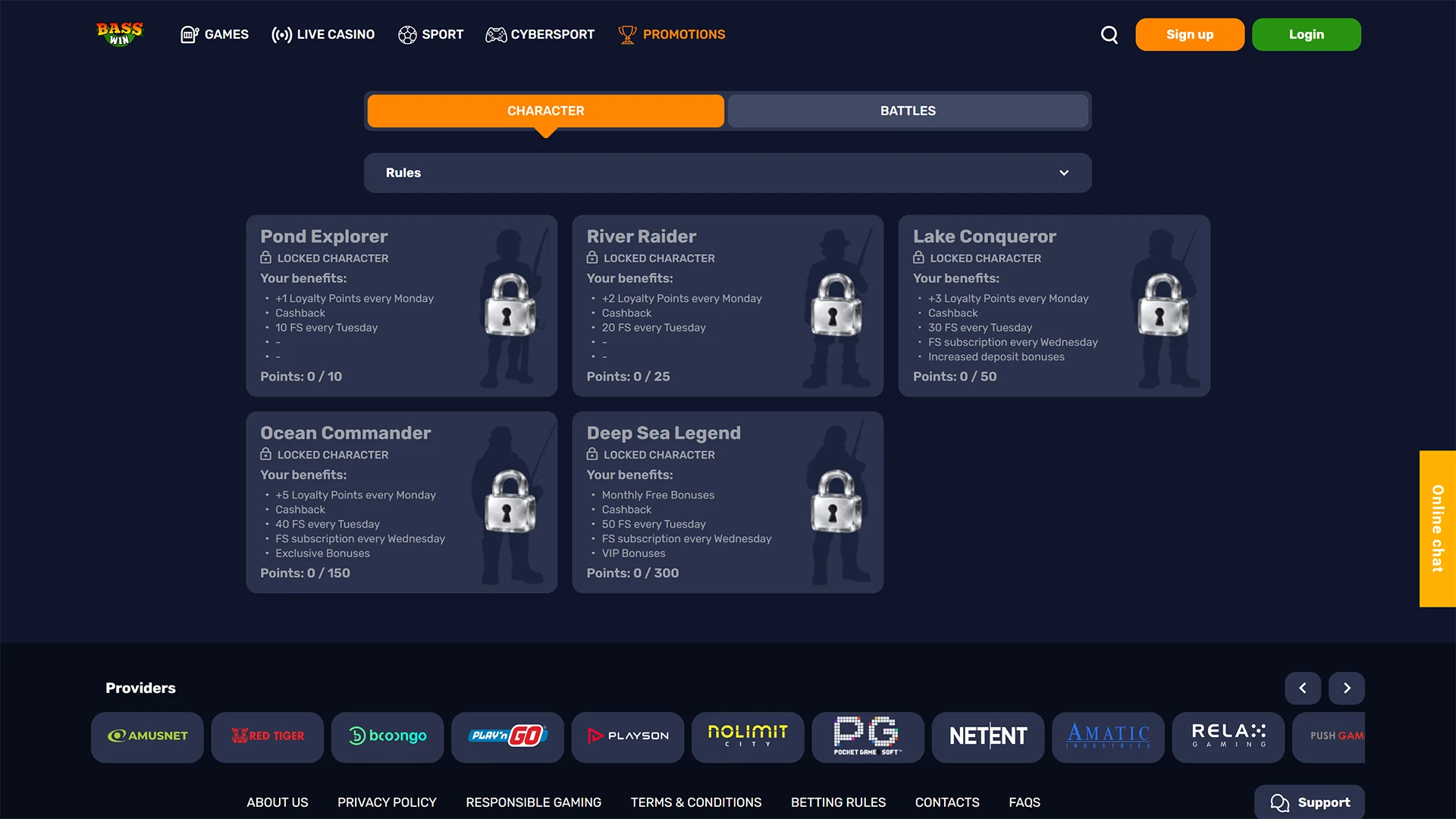Viewport: 1456px width, 819px height.
Task: Open the Nolimit City provider logo
Action: click(748, 736)
